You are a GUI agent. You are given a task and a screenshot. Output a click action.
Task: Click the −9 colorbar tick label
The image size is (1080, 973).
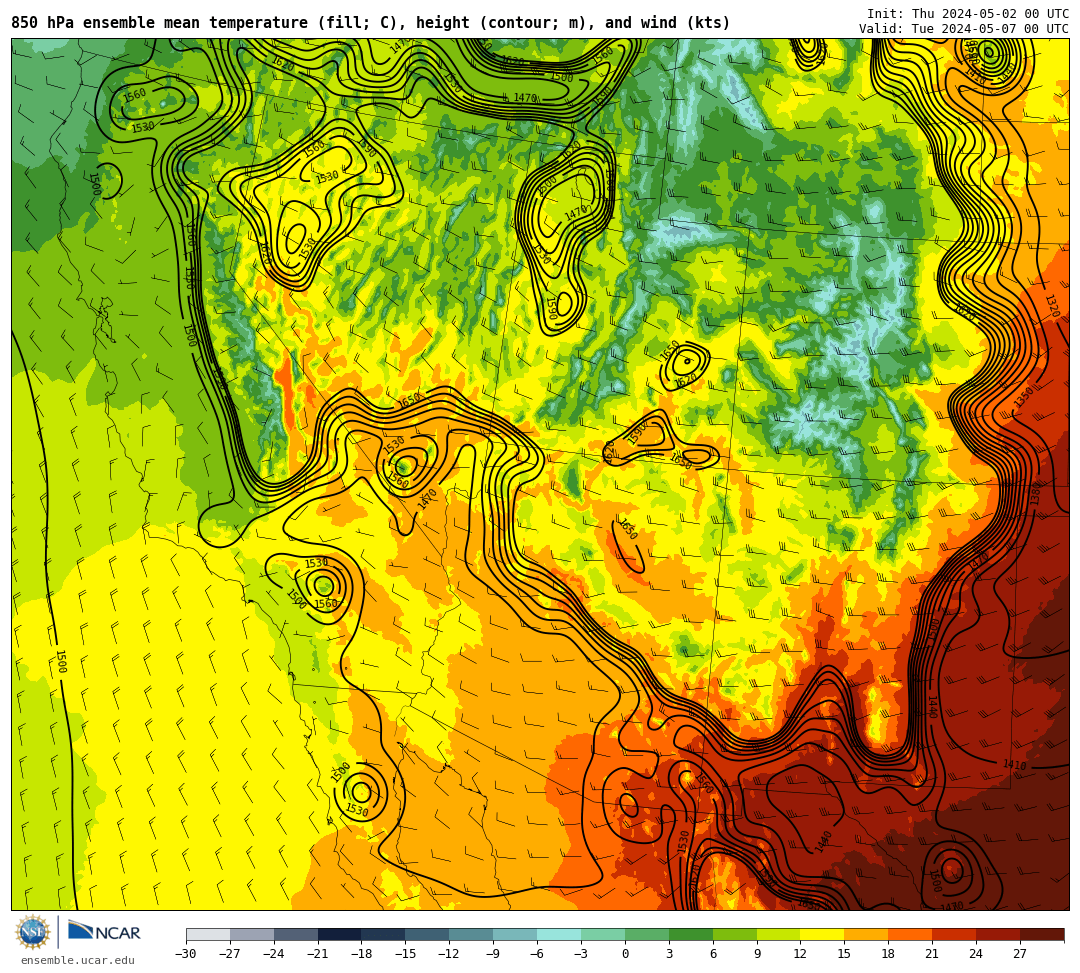(x=493, y=954)
